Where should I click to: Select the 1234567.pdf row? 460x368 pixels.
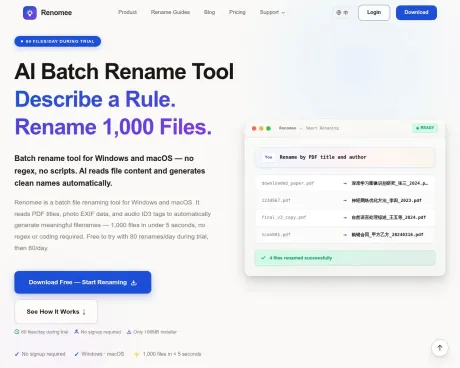345,200
